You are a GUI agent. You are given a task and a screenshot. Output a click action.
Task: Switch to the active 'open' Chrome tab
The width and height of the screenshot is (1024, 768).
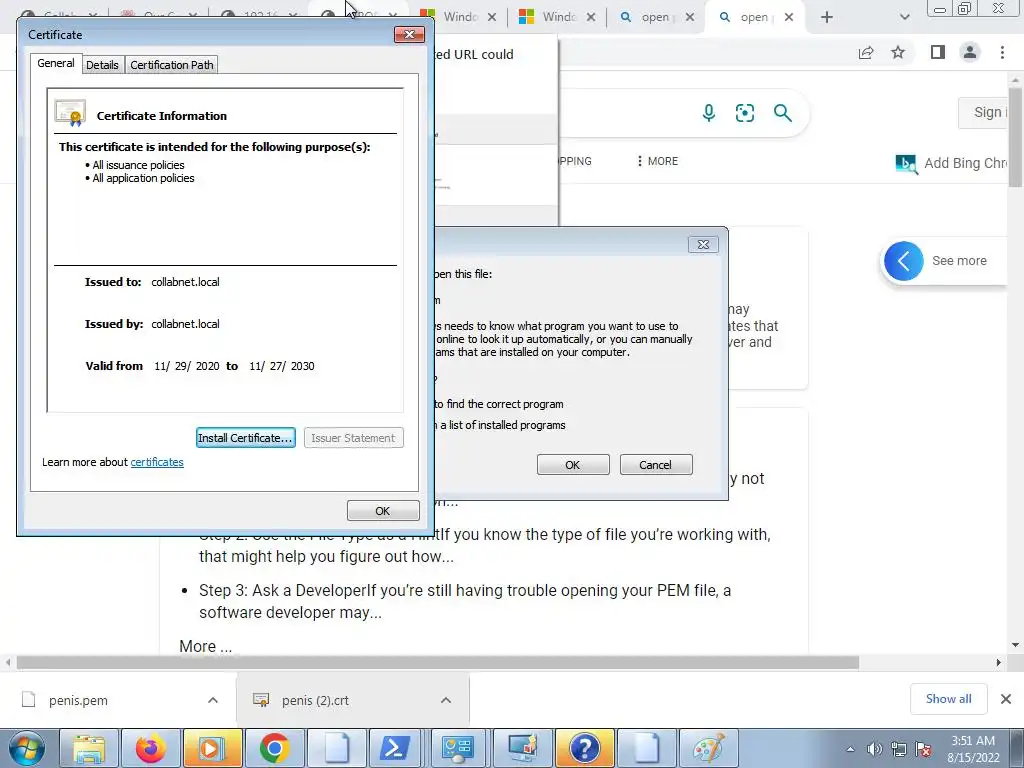coord(756,17)
